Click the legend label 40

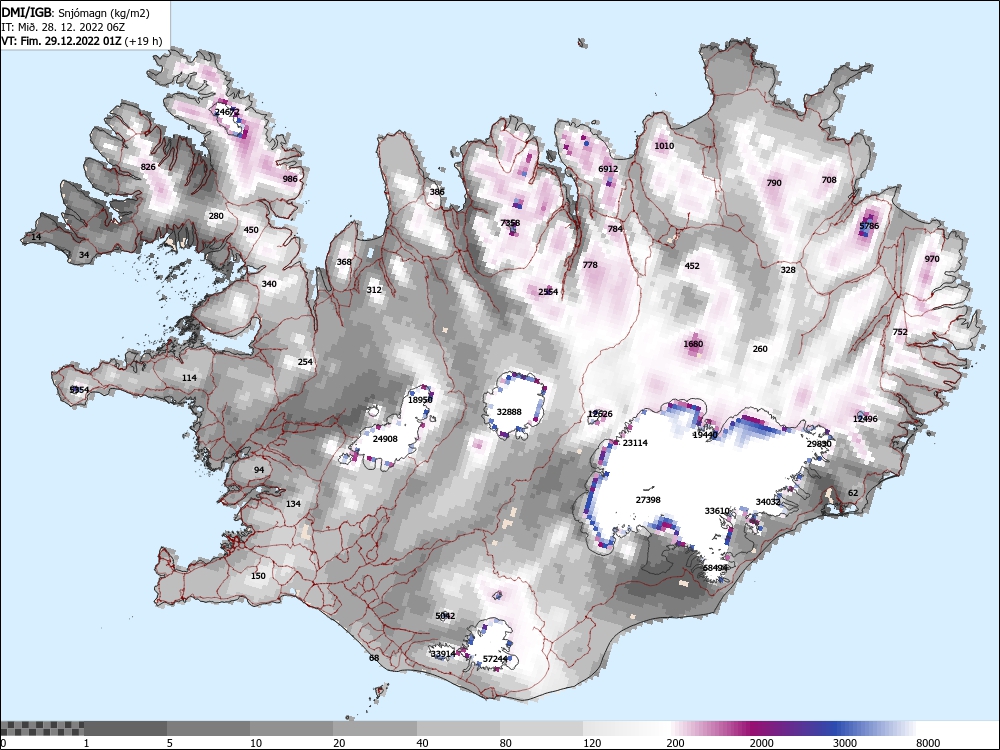tap(422, 743)
